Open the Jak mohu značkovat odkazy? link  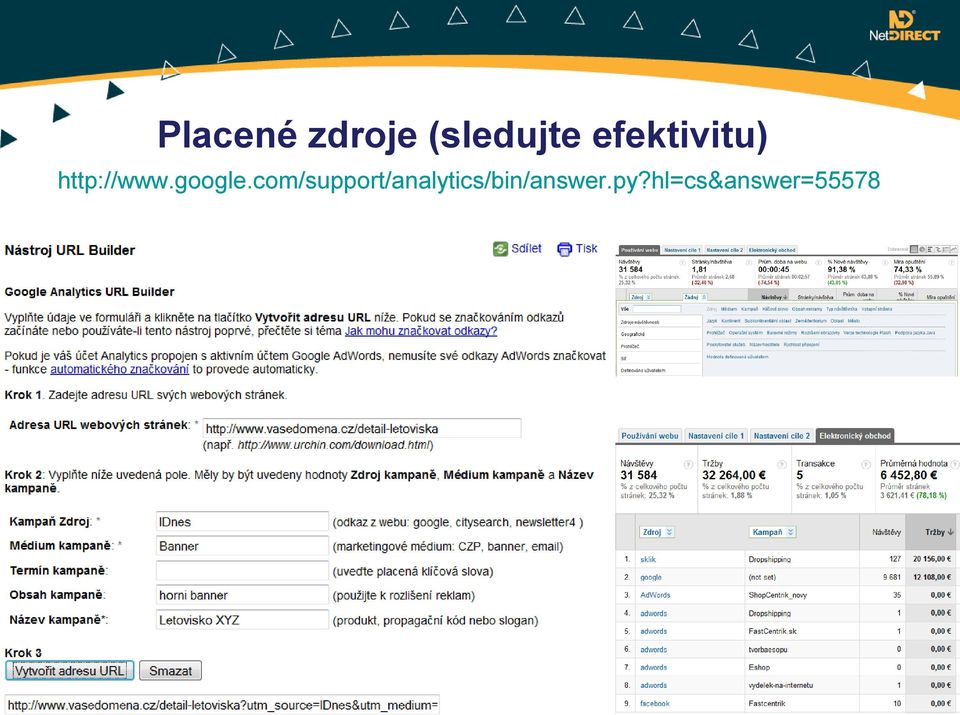(x=421, y=331)
